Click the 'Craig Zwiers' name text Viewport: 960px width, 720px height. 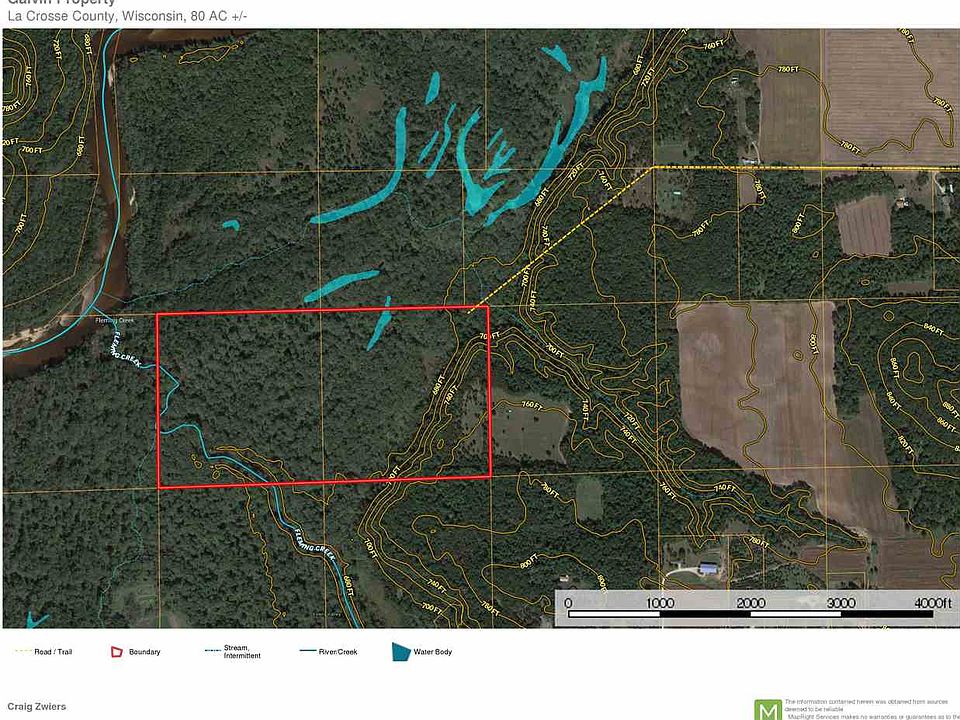(36, 706)
